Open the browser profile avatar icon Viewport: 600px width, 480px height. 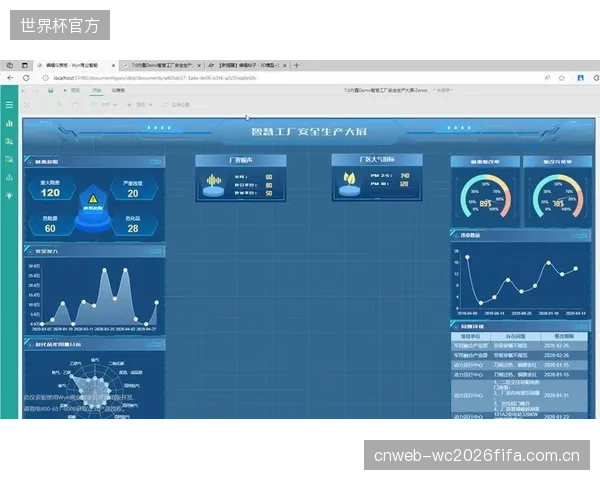click(580, 78)
